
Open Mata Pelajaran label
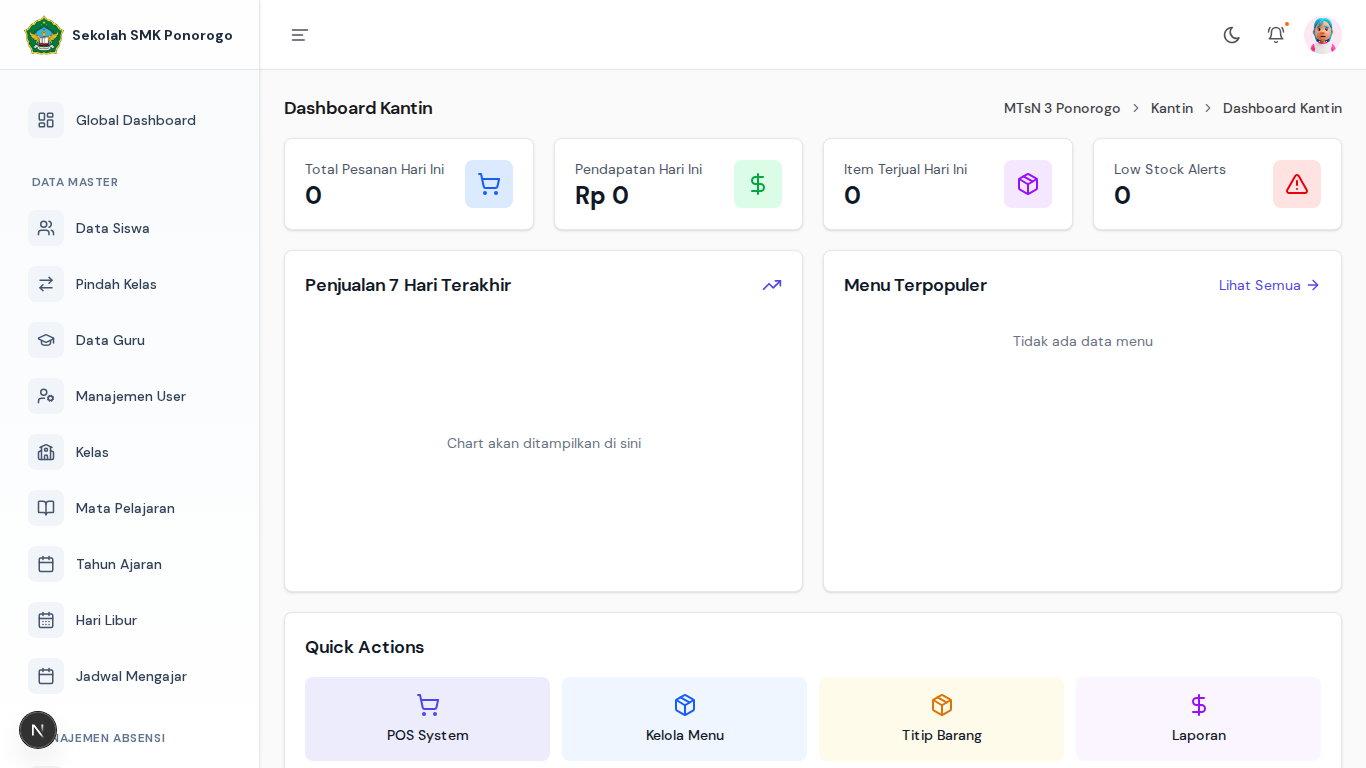(x=125, y=508)
